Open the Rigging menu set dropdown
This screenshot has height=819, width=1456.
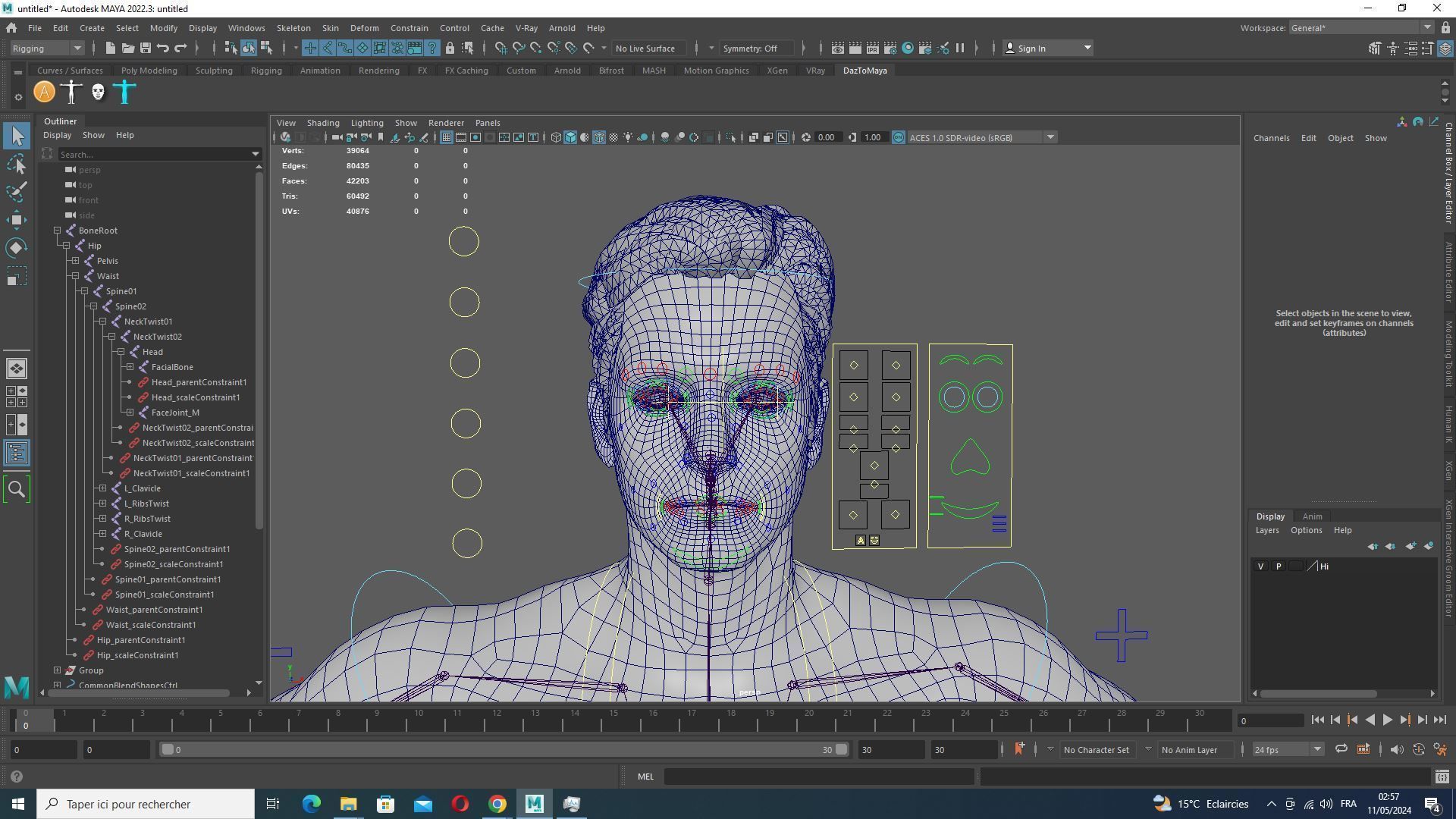point(47,49)
